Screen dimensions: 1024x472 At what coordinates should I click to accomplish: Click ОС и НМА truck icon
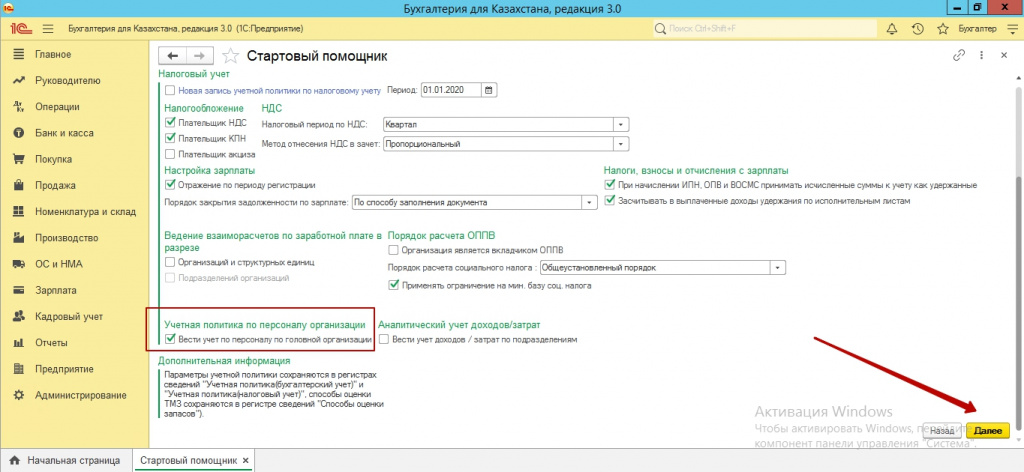[19, 264]
